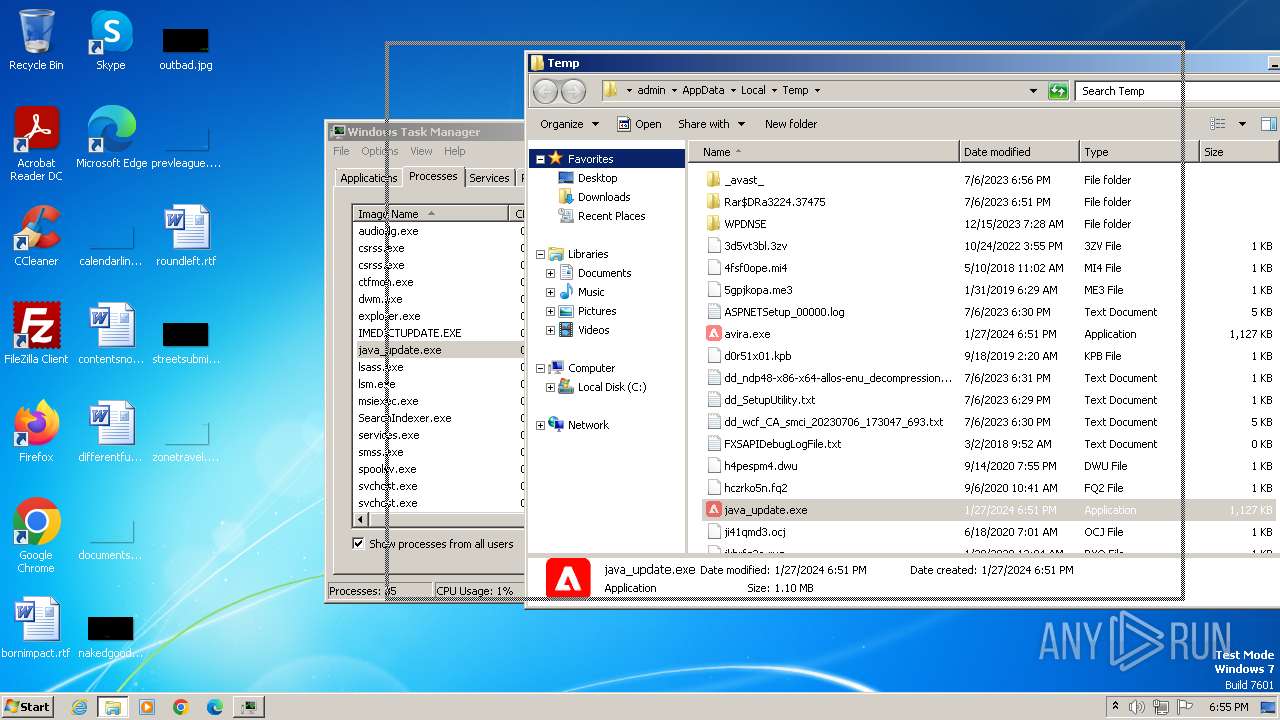Viewport: 1280px width, 720px height.
Task: Click the New folder button
Action: click(791, 124)
